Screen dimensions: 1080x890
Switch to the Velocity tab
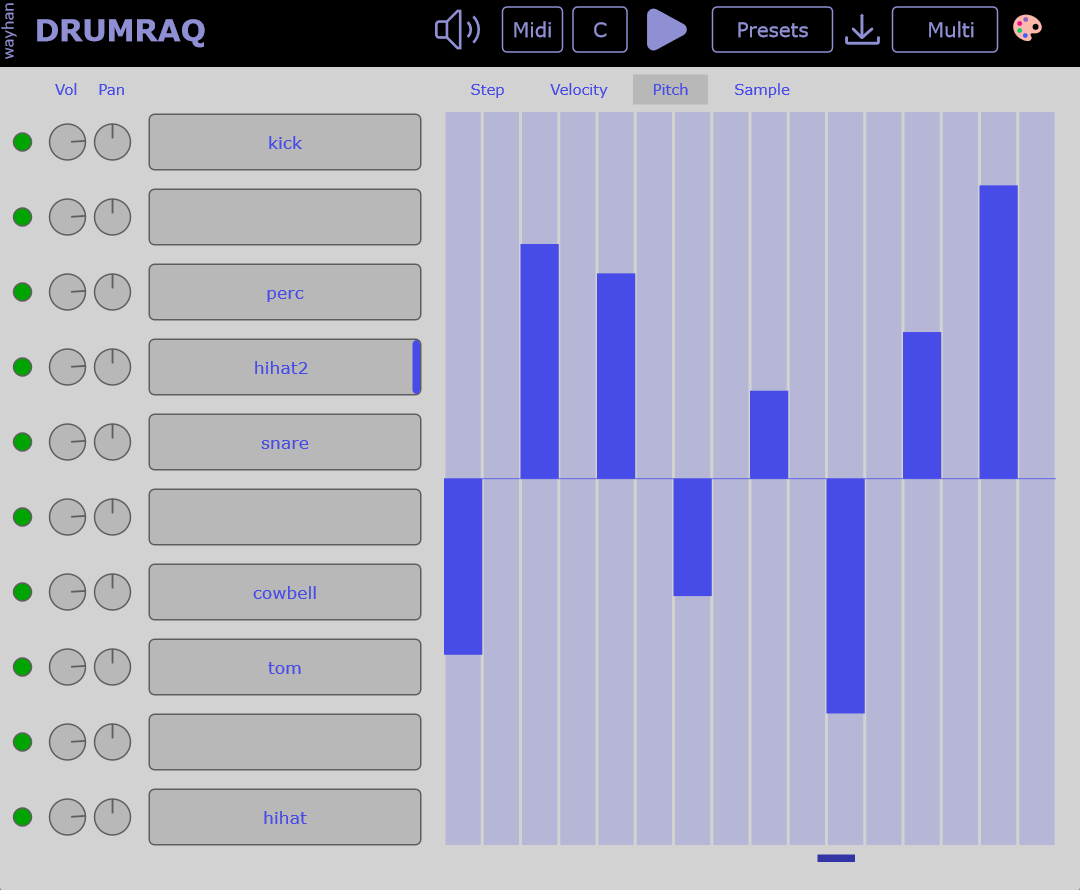tap(579, 90)
